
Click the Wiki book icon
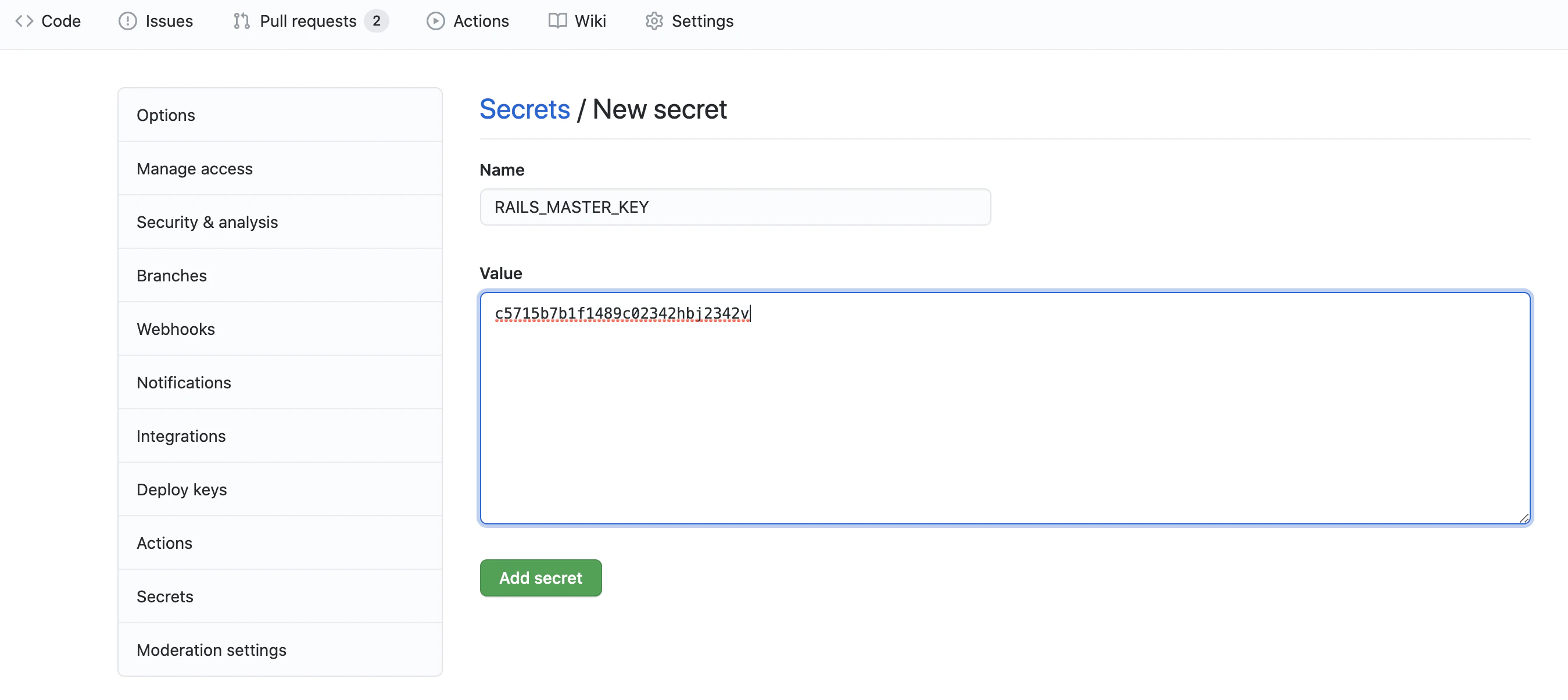557,22
